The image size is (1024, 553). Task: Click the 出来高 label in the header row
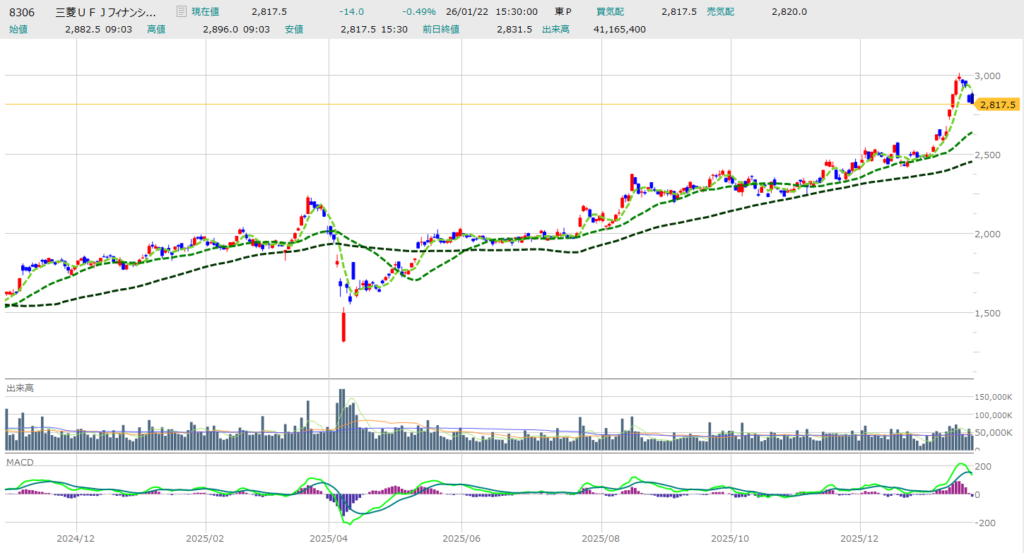pyautogui.click(x=557, y=29)
